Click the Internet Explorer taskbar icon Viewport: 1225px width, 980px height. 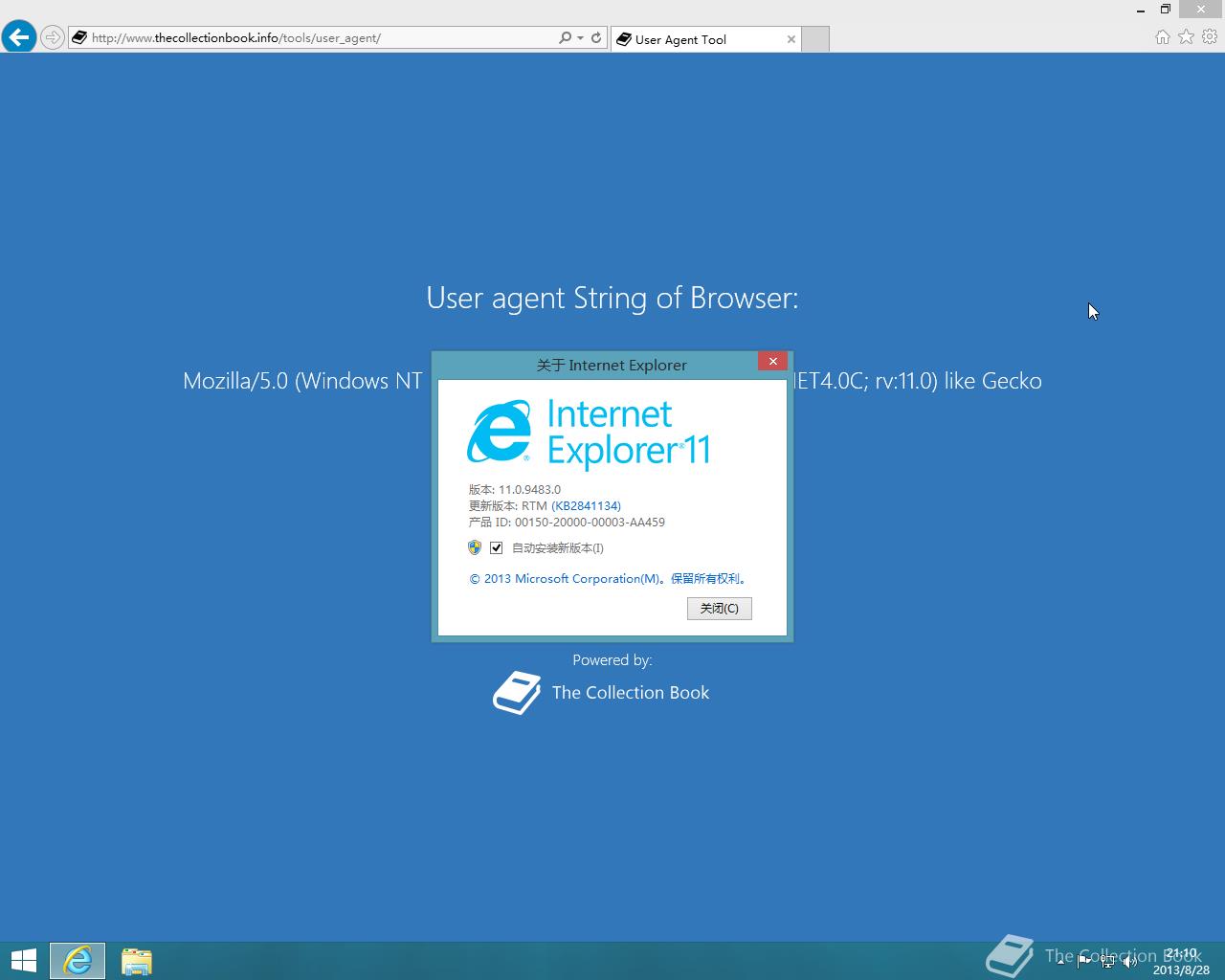(78, 961)
